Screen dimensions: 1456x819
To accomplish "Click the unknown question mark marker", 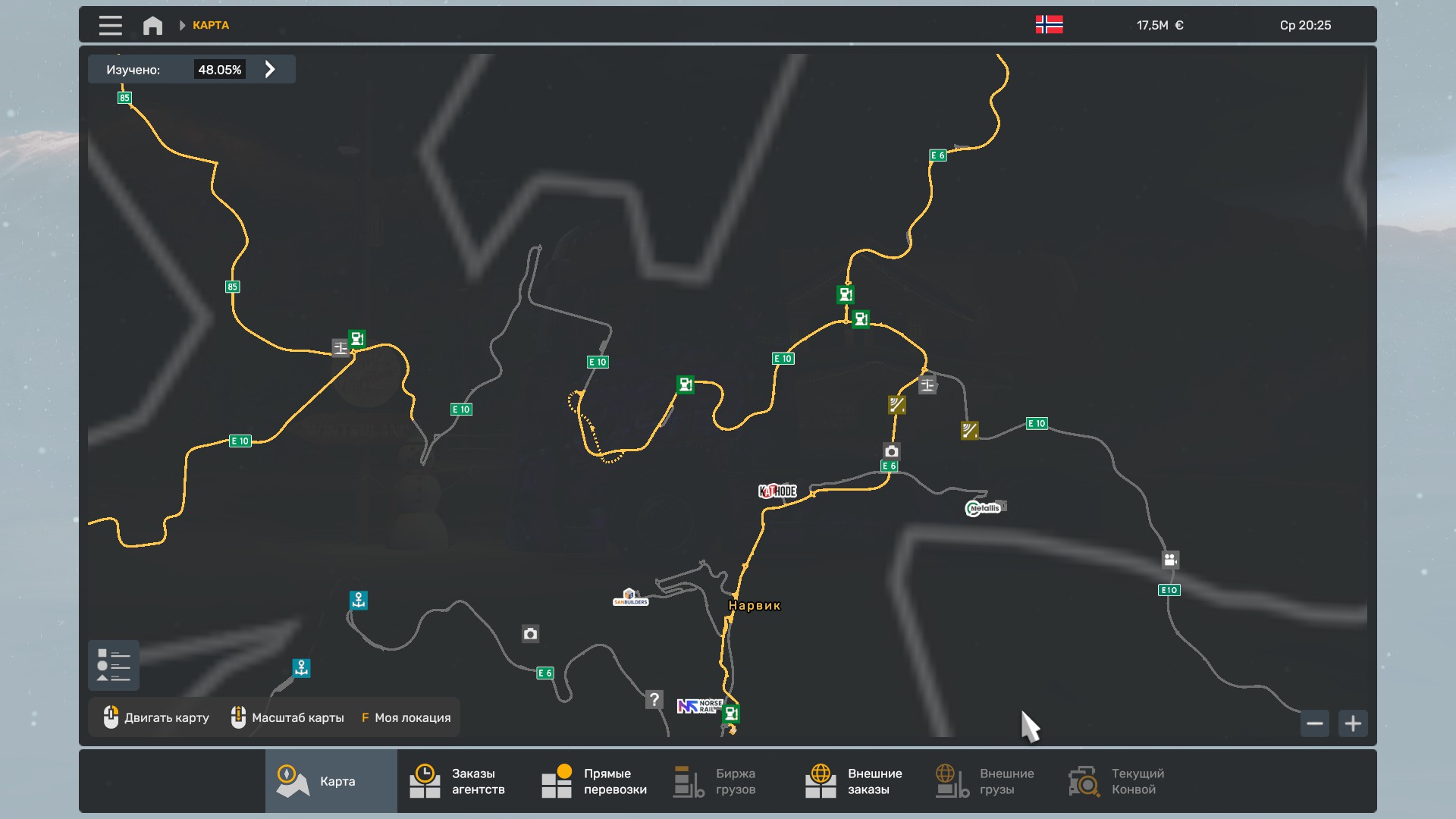I will coord(654,699).
